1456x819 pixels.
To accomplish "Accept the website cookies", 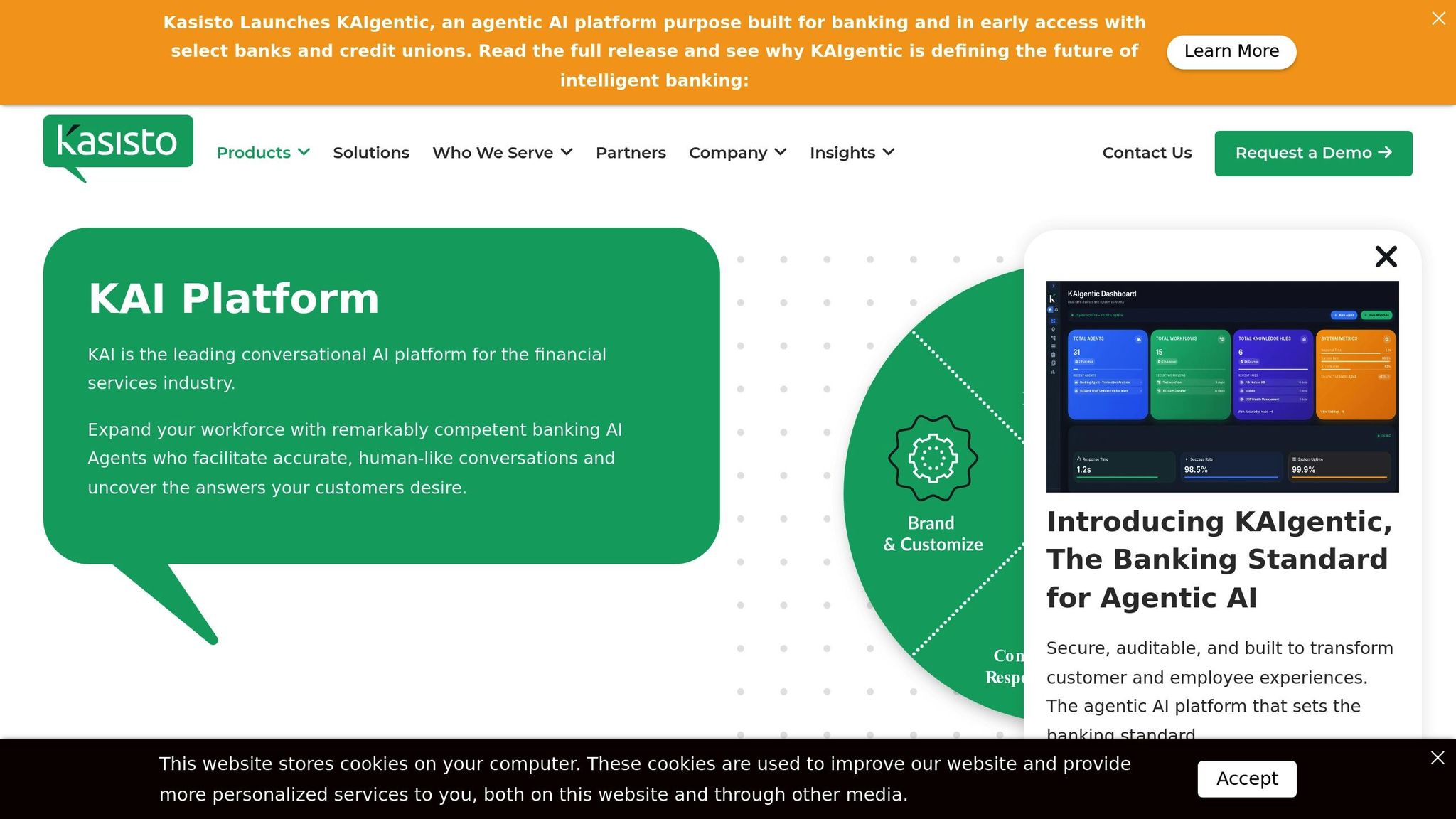I will click(1246, 779).
